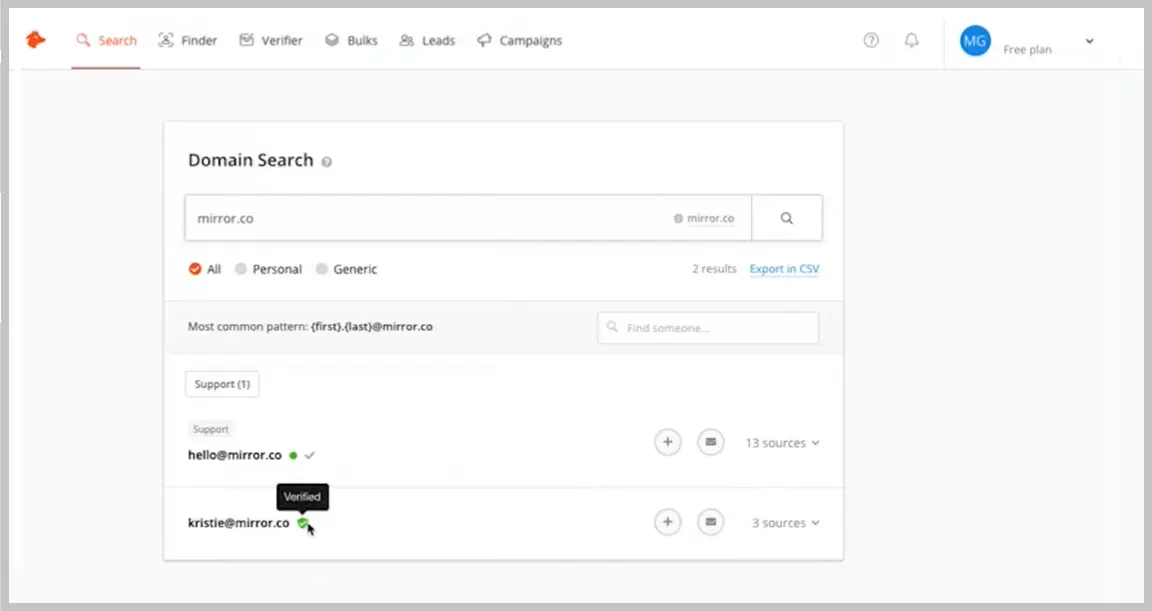Click the most common pattern text
1152x611 pixels.
[x=310, y=327]
